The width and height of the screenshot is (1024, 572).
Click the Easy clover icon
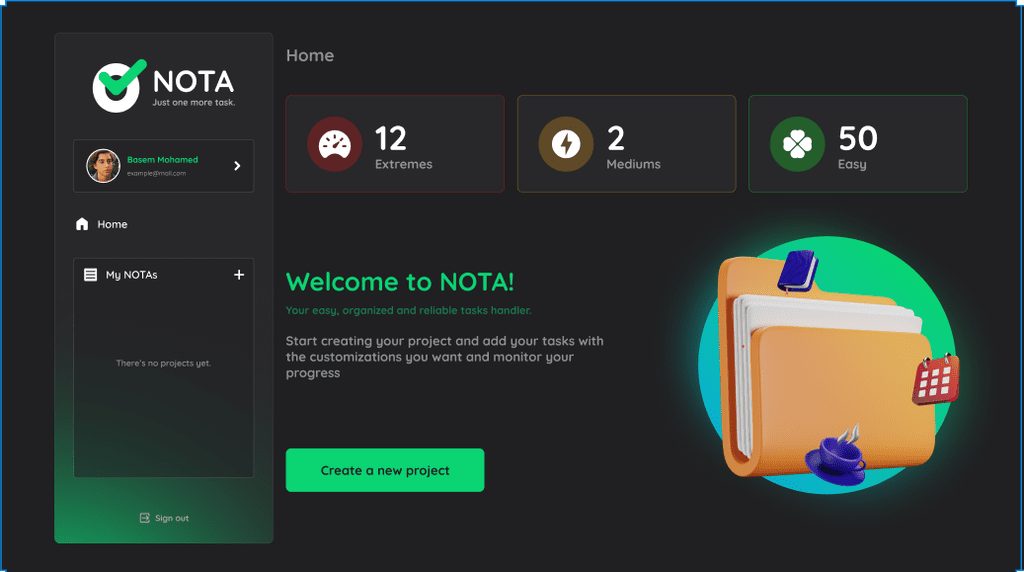click(797, 144)
